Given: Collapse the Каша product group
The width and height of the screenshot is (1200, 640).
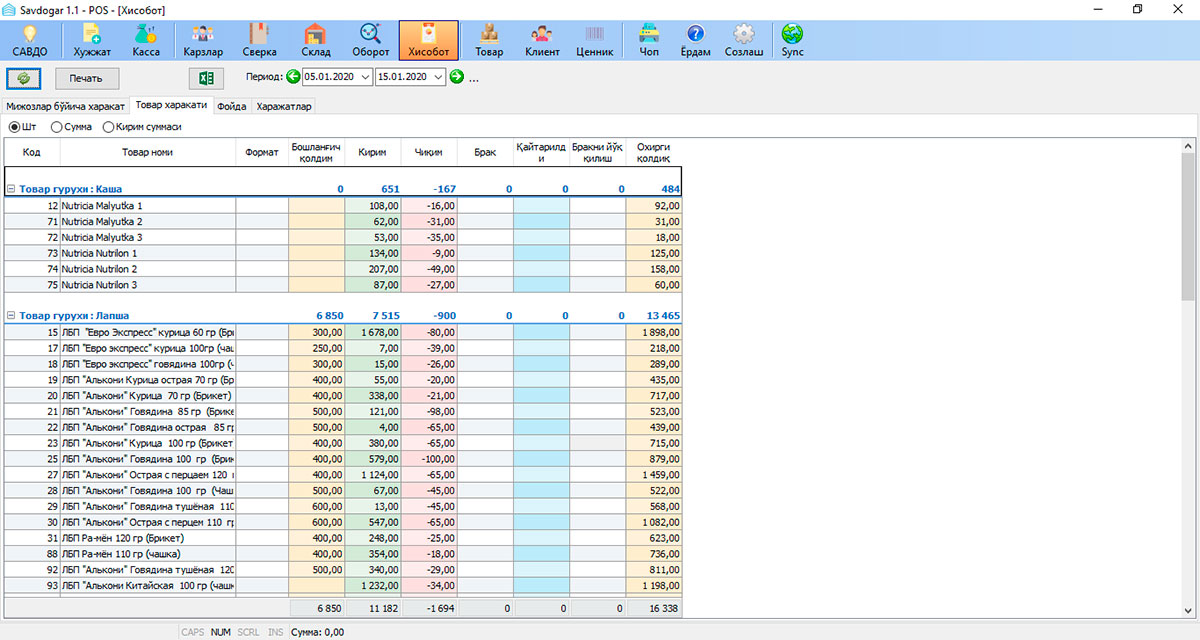Looking at the screenshot, I should [x=11, y=188].
